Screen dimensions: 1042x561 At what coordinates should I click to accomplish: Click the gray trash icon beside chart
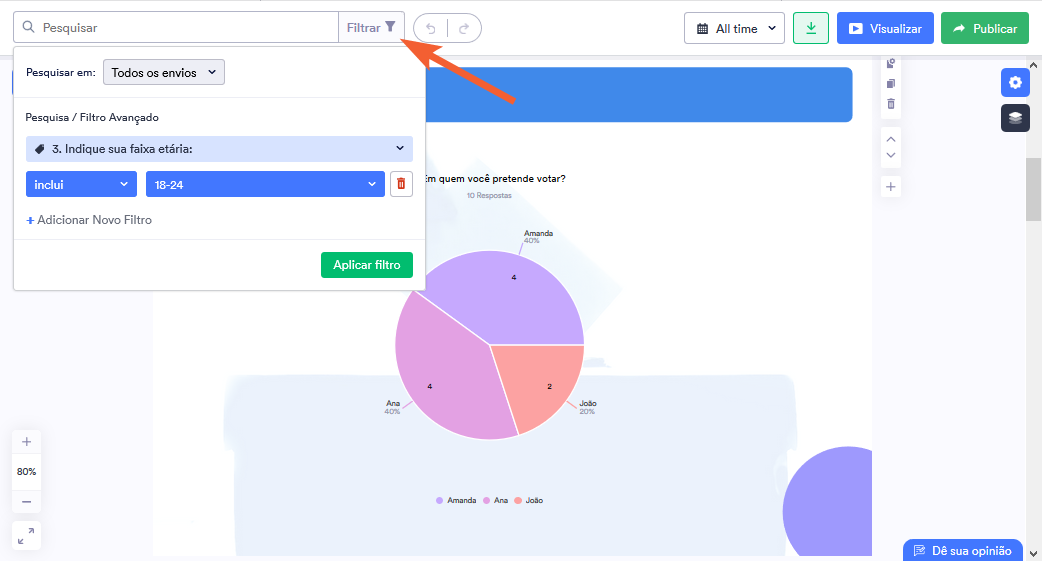click(890, 104)
